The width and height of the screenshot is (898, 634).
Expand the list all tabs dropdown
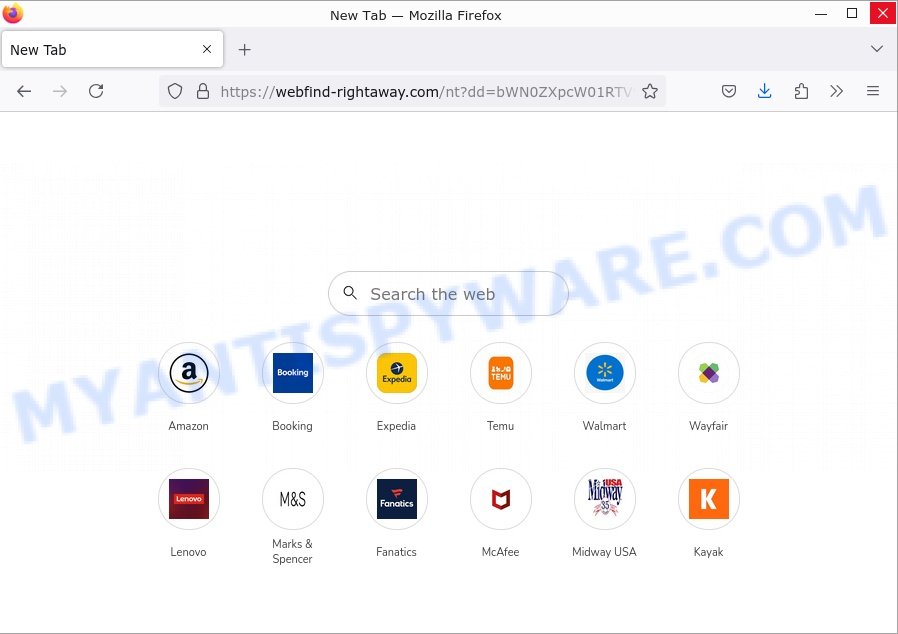pos(877,49)
